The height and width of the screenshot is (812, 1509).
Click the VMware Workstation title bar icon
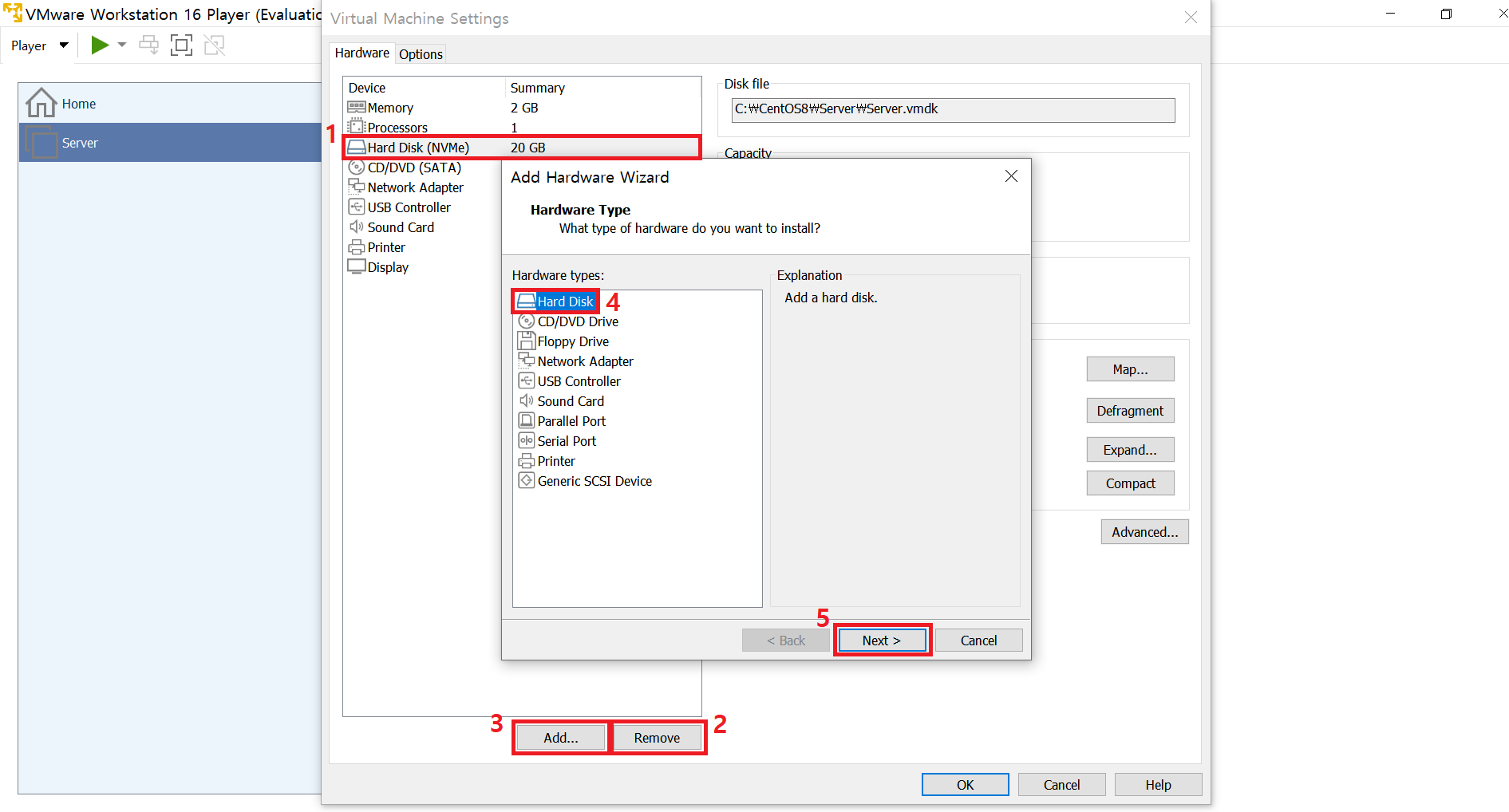coord(12,13)
